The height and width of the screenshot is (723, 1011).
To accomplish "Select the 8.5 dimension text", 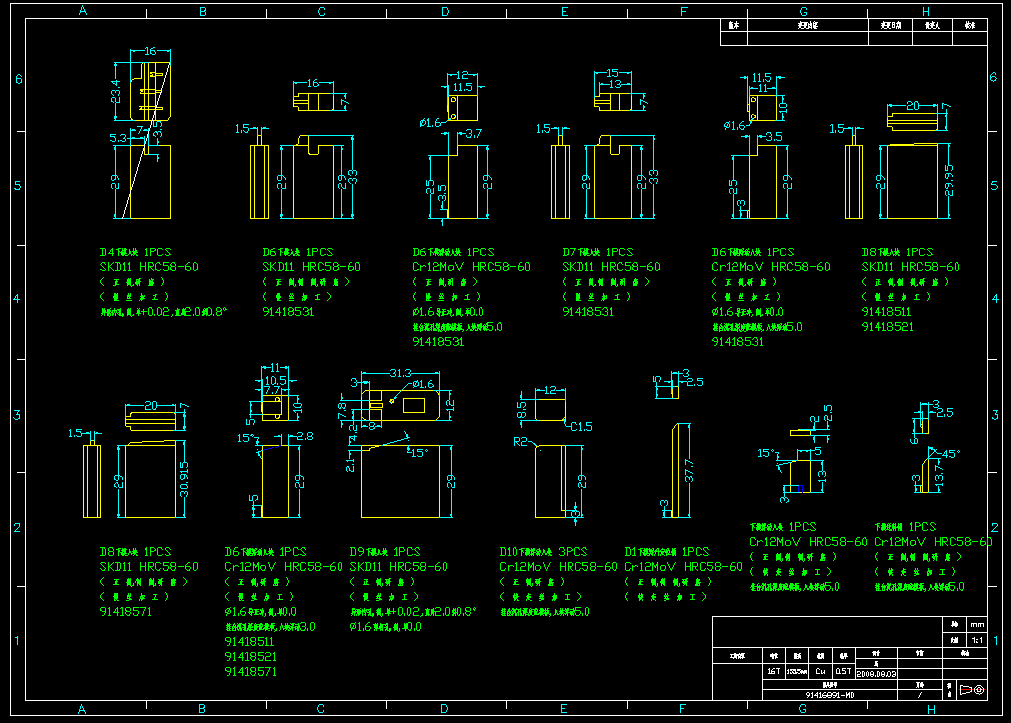I will [522, 410].
